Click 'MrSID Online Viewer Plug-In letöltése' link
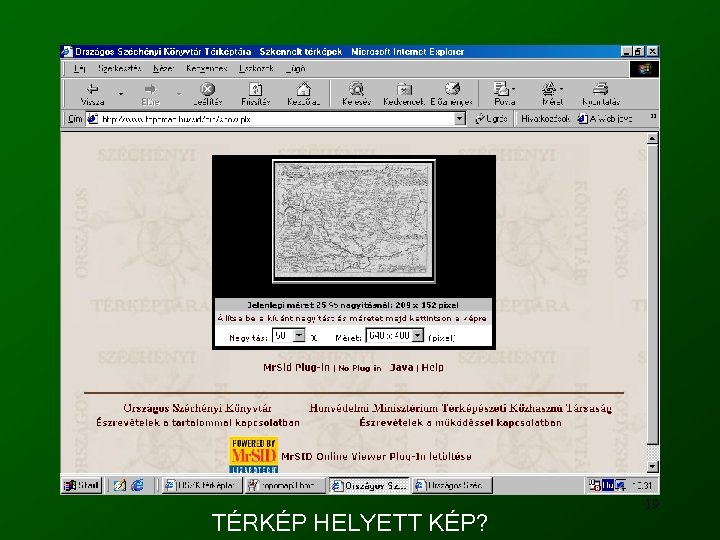This screenshot has height=540, width=720. coord(376,456)
